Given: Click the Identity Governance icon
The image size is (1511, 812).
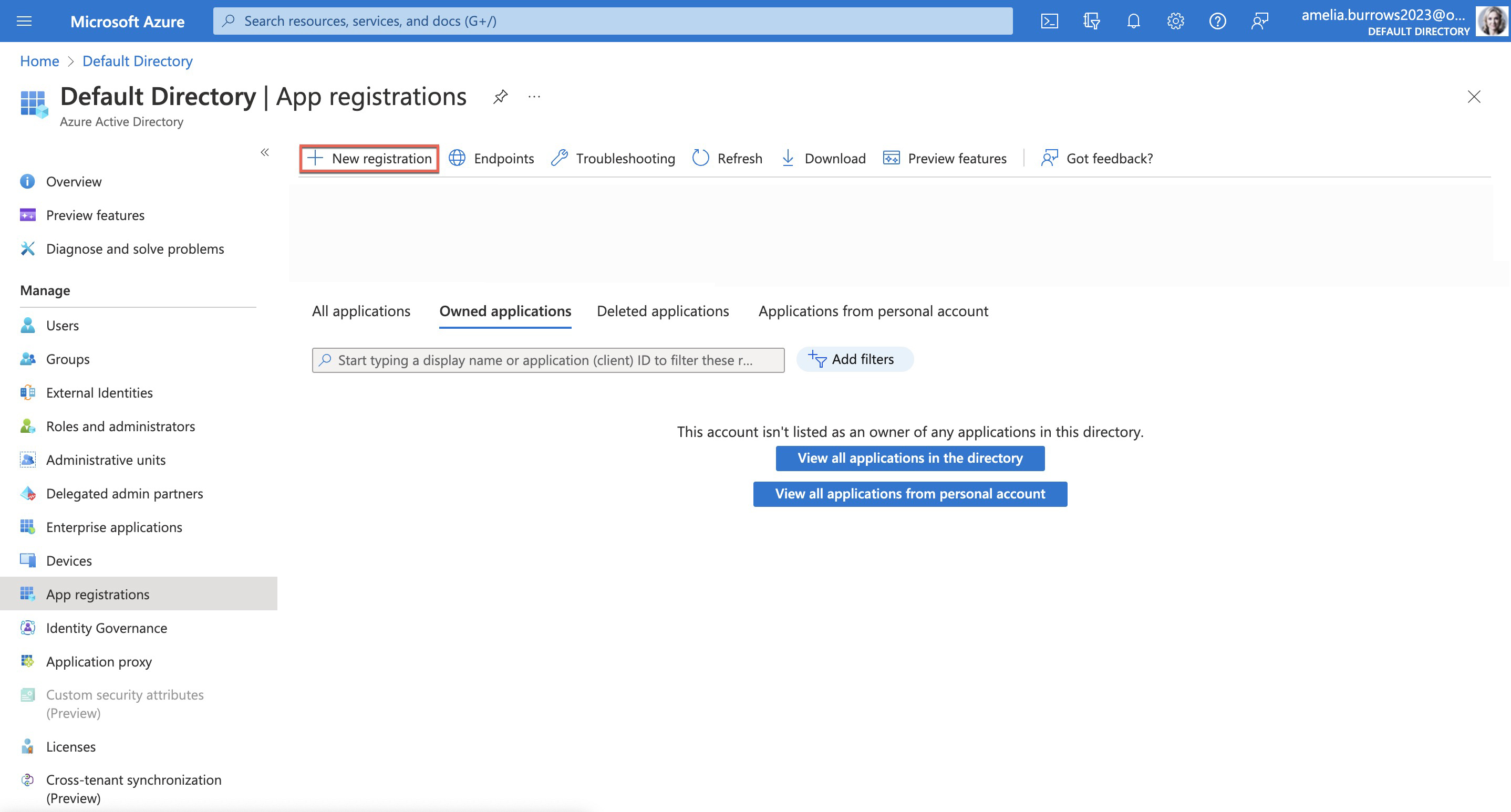Looking at the screenshot, I should [x=27, y=628].
